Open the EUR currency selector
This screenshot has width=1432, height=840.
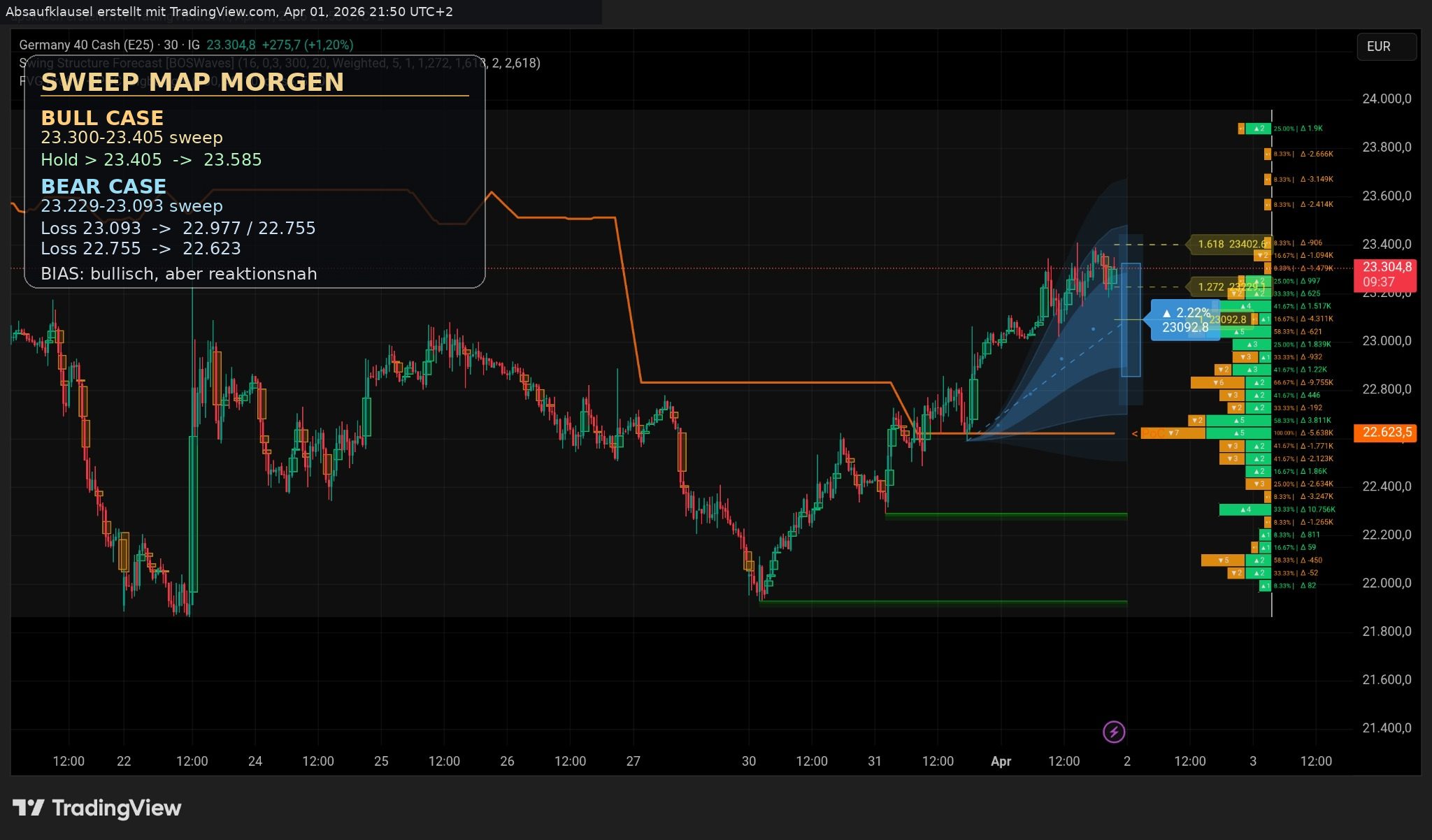[x=1386, y=47]
